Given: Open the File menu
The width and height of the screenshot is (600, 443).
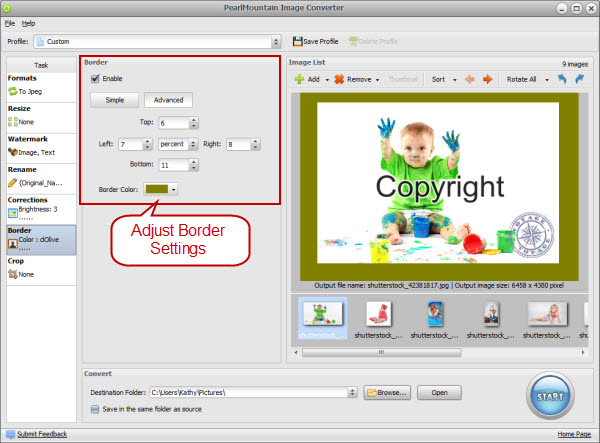Looking at the screenshot, I should (x=9, y=22).
